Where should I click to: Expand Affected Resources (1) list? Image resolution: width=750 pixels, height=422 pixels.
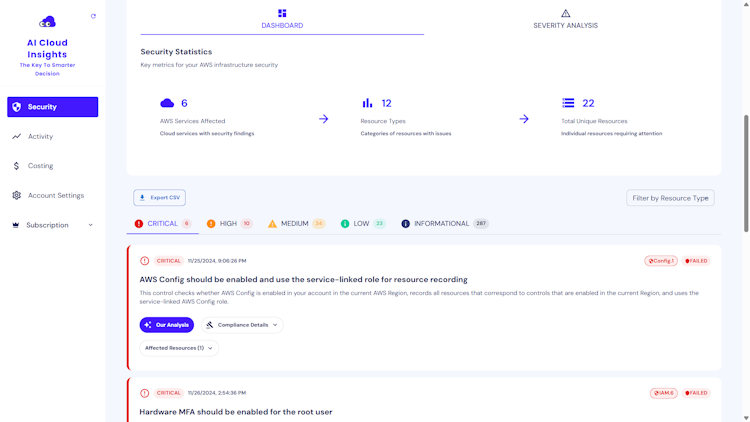tap(179, 348)
